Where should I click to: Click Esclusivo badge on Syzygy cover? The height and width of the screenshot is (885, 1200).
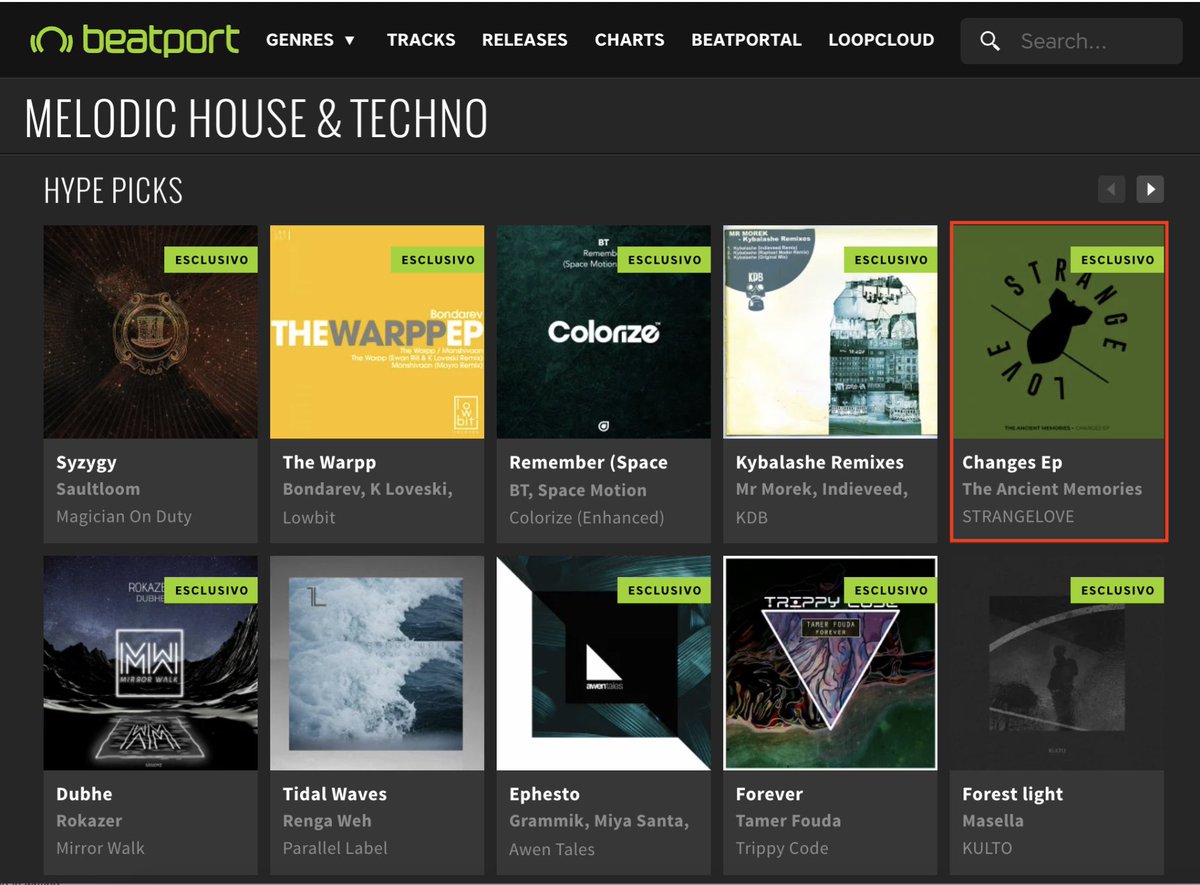tap(211, 259)
